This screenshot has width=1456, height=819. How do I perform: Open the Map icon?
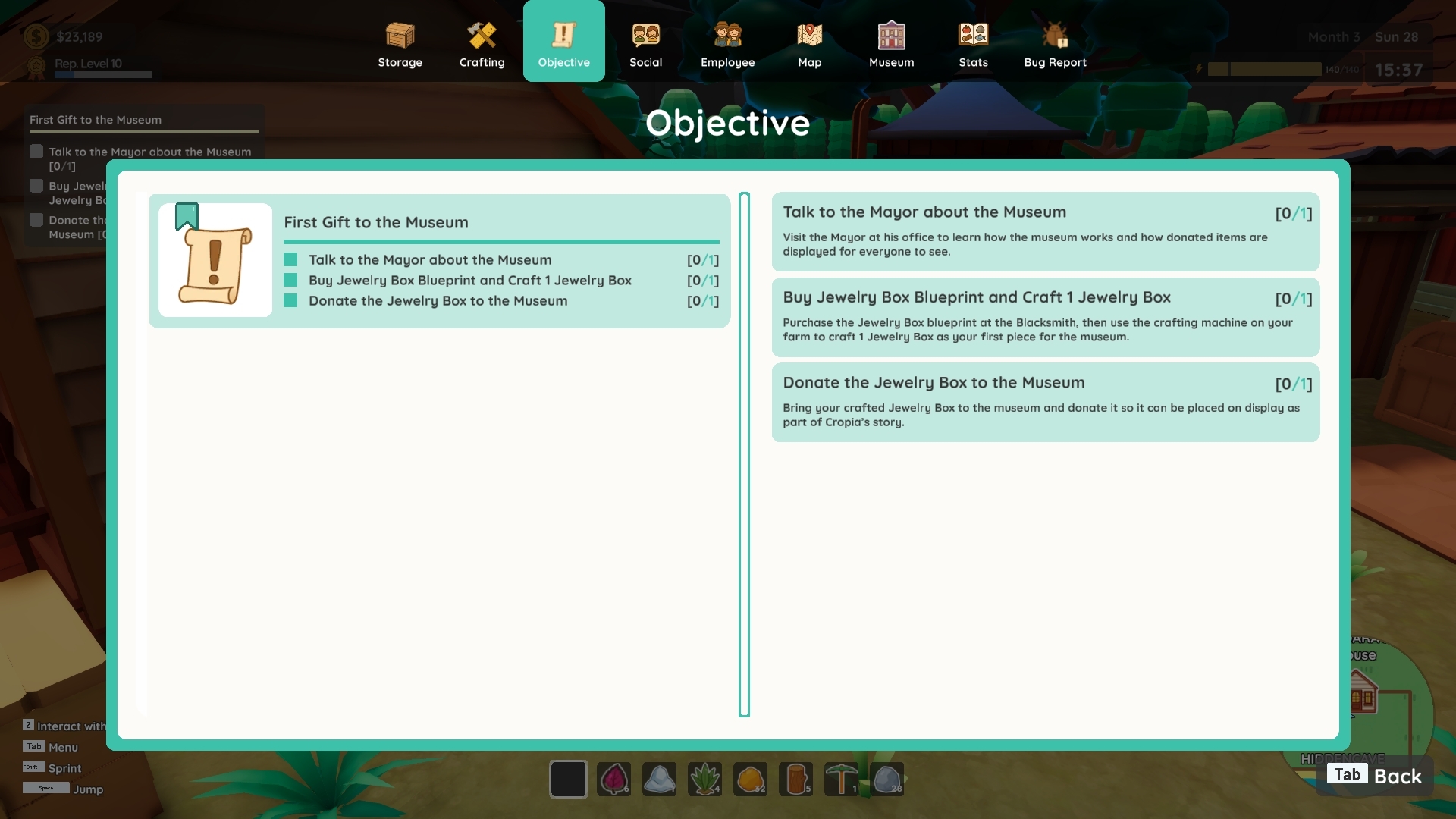pyautogui.click(x=809, y=35)
